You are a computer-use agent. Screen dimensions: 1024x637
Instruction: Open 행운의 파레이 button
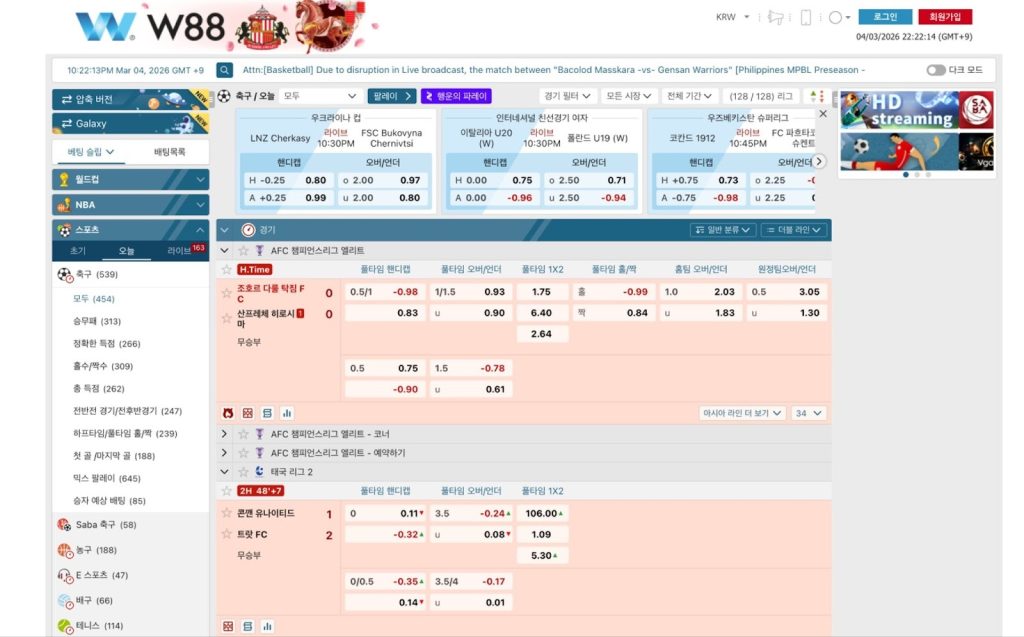point(456,96)
